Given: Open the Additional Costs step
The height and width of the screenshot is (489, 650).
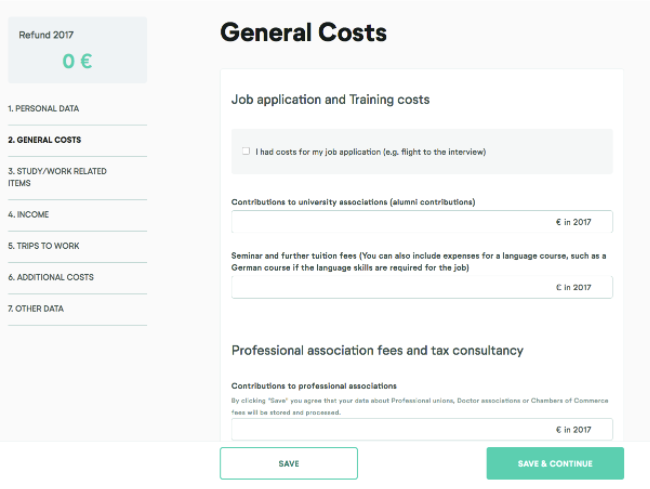Looking at the screenshot, I should (51, 277).
